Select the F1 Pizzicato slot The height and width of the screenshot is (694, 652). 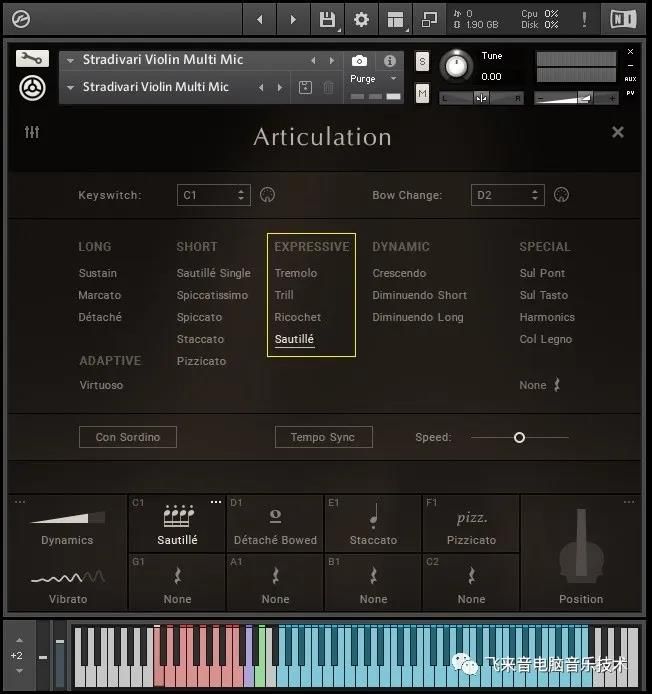pyautogui.click(x=471, y=523)
